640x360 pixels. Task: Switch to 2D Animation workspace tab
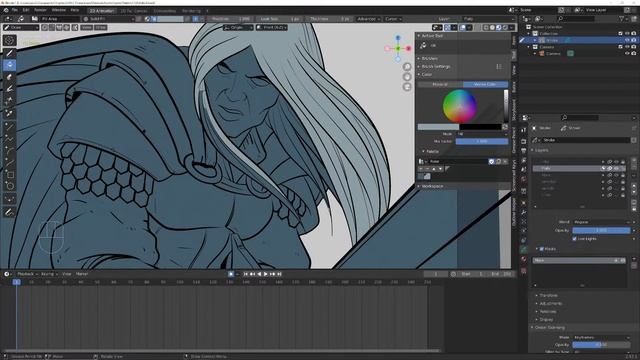click(x=102, y=11)
